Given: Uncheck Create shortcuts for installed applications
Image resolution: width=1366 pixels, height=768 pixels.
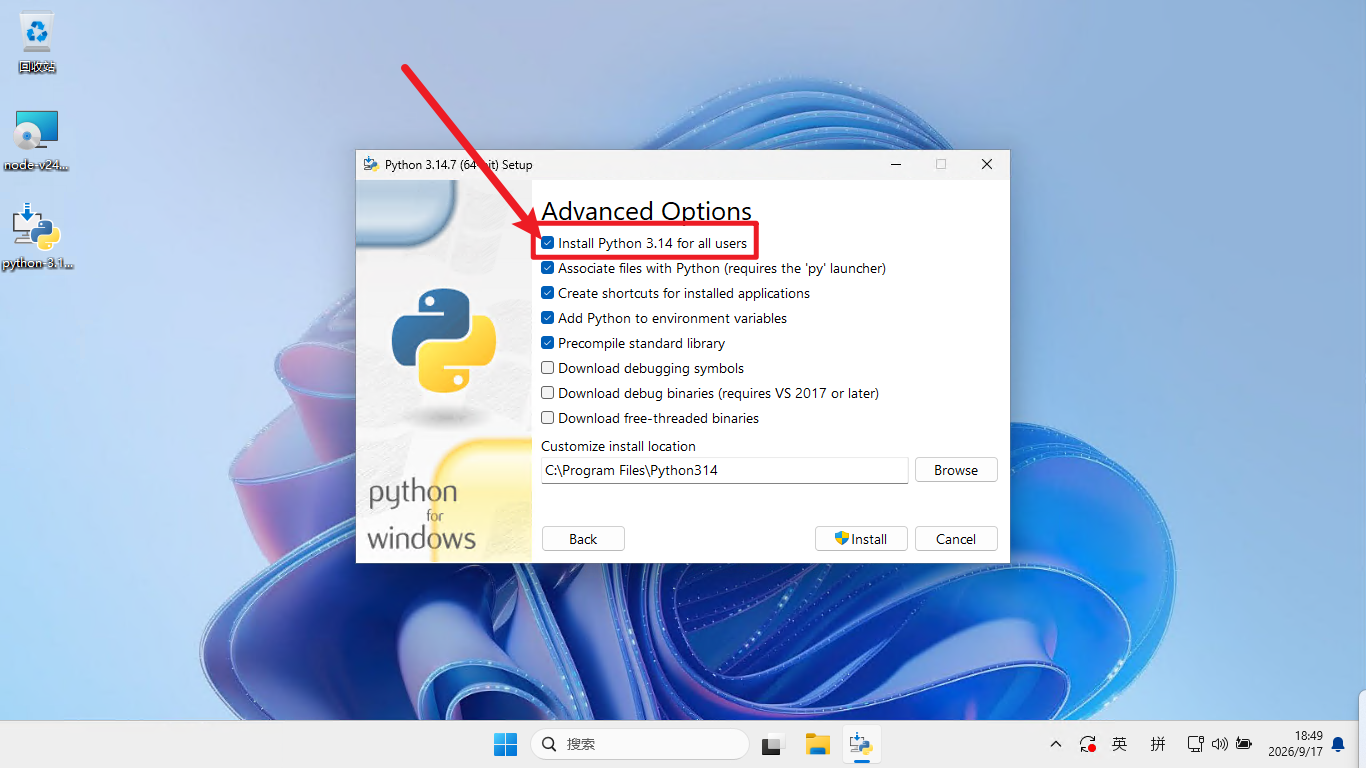Looking at the screenshot, I should point(548,293).
